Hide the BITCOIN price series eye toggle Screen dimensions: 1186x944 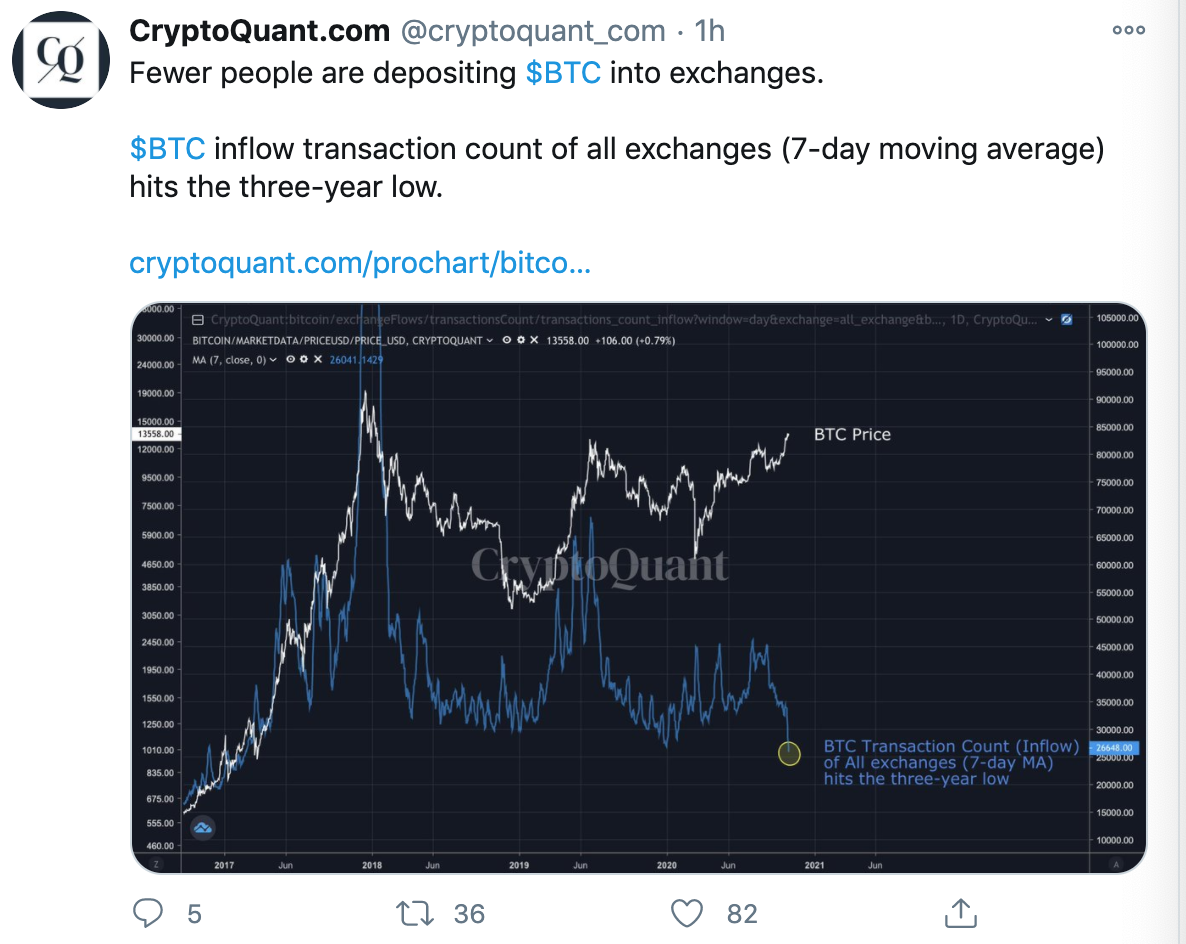click(507, 340)
